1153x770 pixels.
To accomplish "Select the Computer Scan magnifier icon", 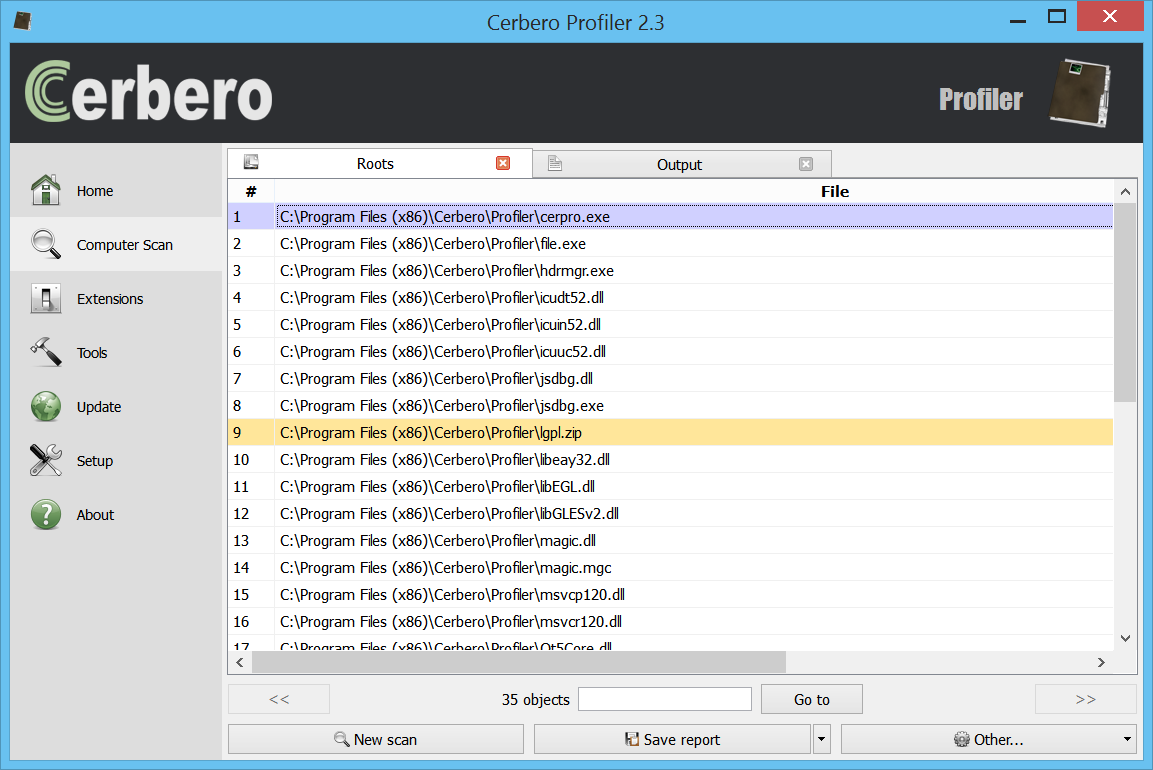I will (x=46, y=244).
